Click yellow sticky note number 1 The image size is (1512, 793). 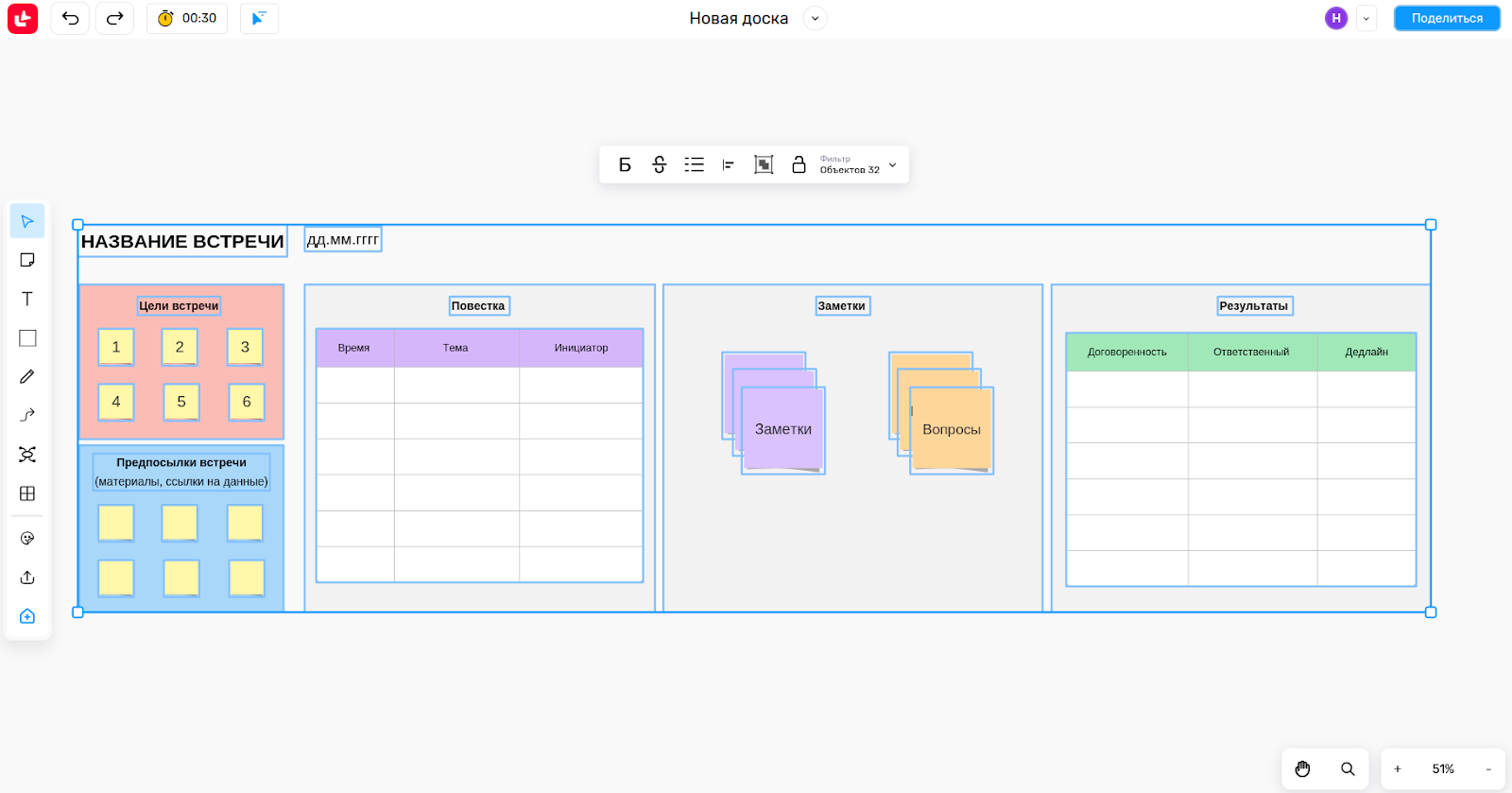click(116, 347)
